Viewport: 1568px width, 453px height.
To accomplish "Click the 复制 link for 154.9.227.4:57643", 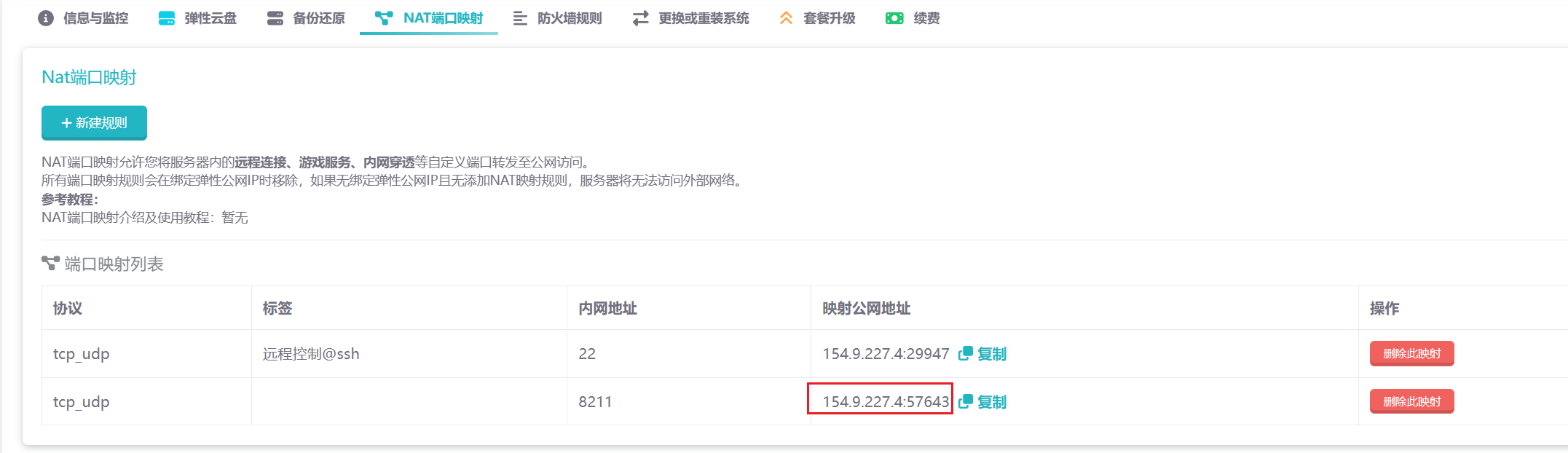I will (992, 402).
